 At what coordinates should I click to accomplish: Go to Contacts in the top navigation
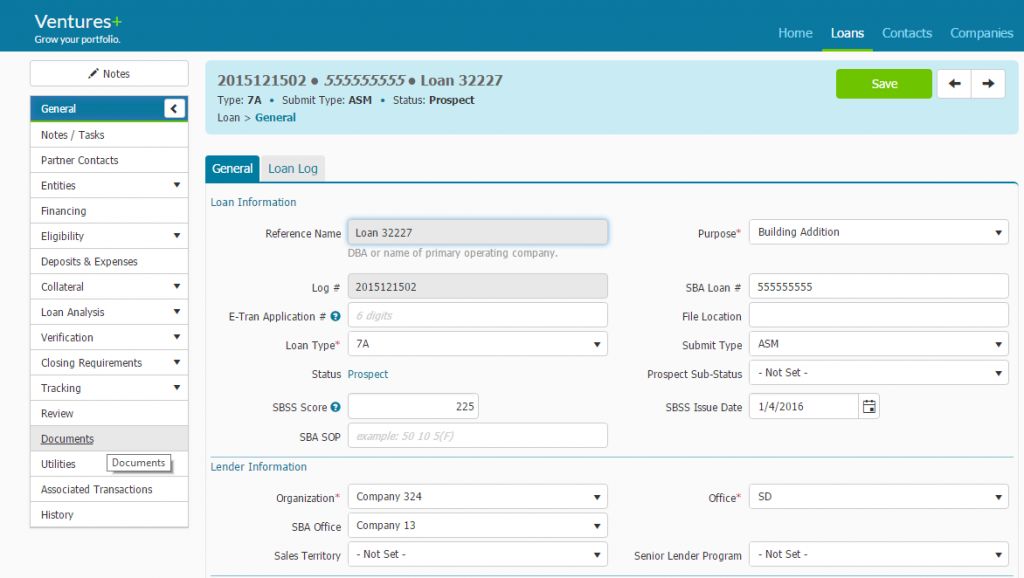907,33
